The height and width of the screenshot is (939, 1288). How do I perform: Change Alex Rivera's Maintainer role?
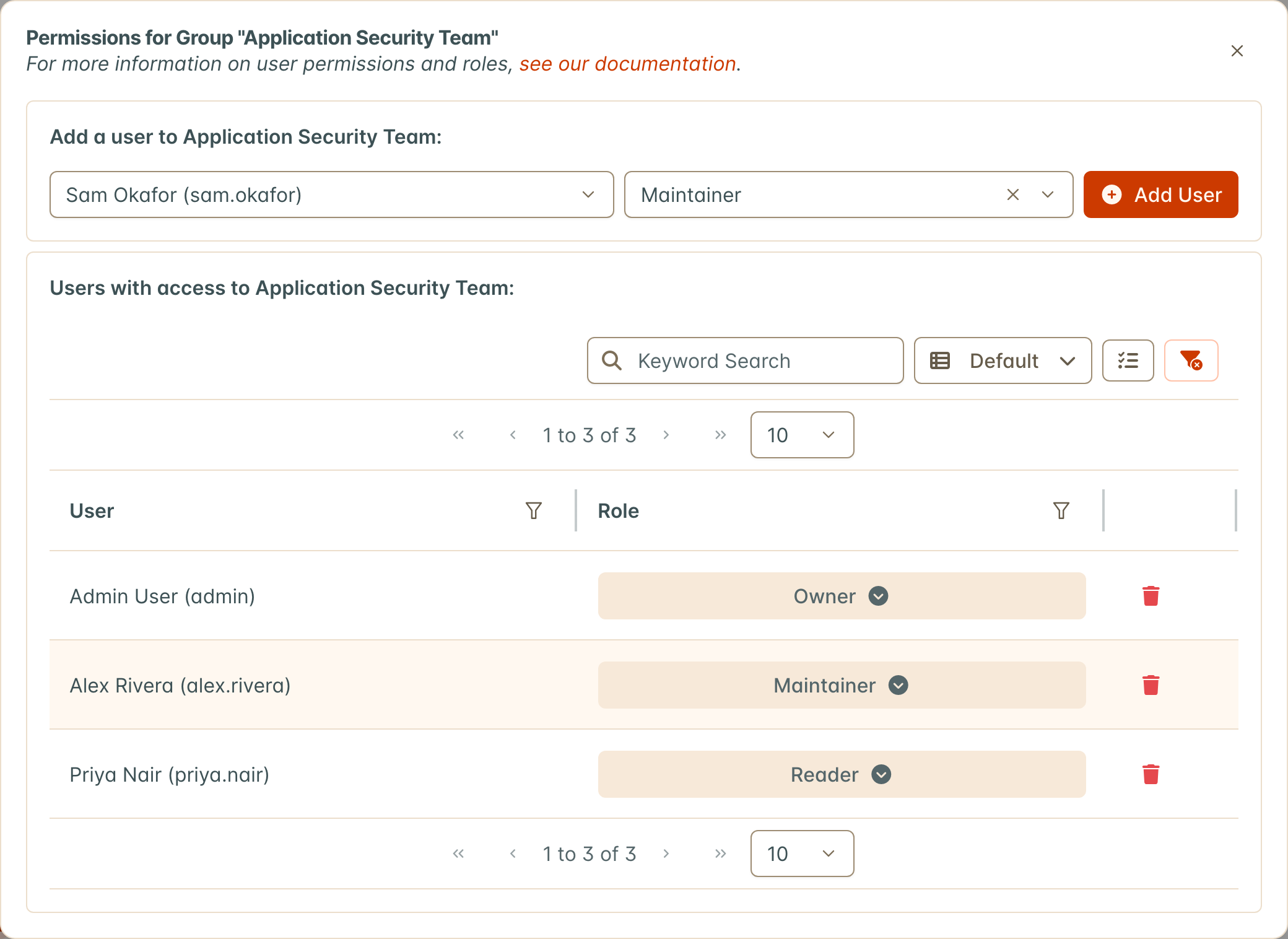pos(842,685)
